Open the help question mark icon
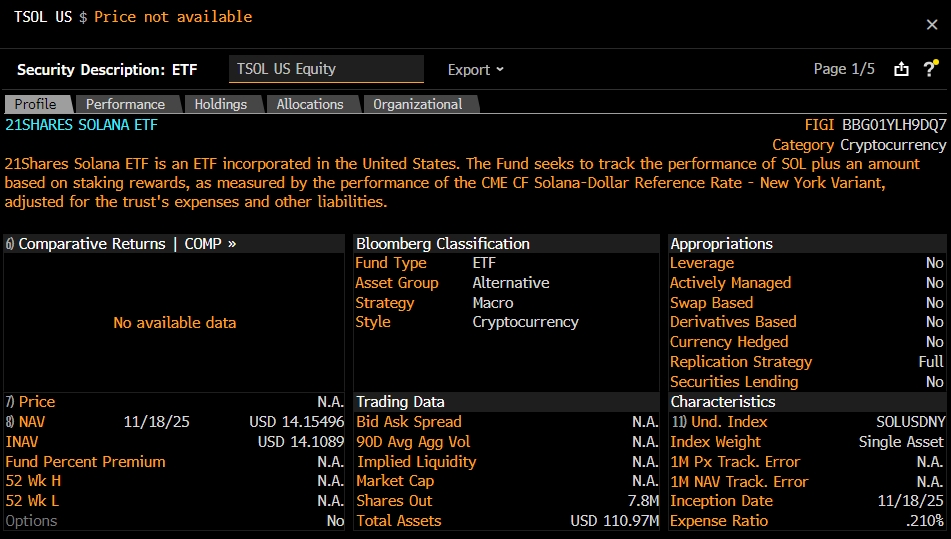Viewport: 951px width, 539px height. click(x=928, y=68)
